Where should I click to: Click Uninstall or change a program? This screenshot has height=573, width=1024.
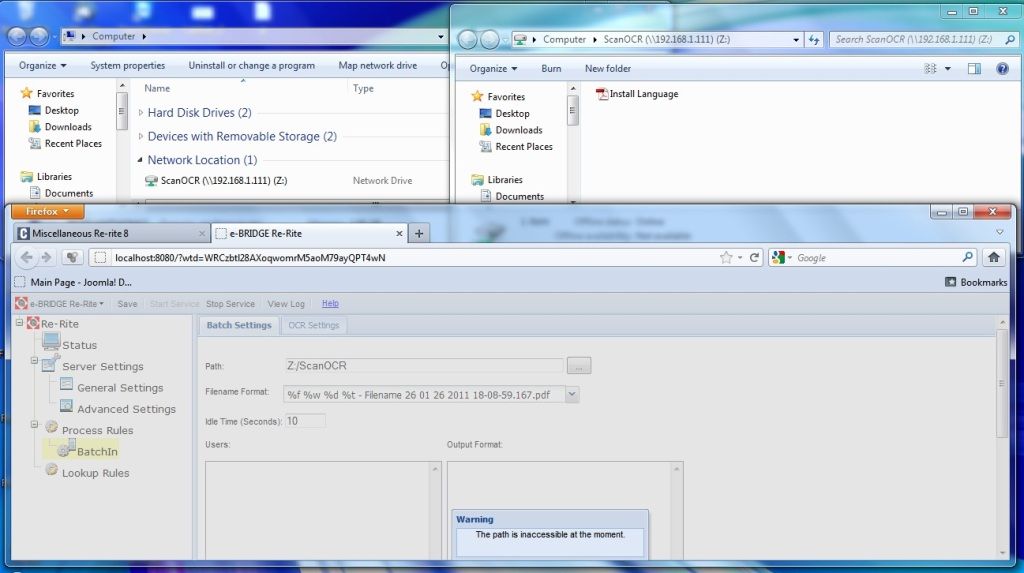point(251,65)
